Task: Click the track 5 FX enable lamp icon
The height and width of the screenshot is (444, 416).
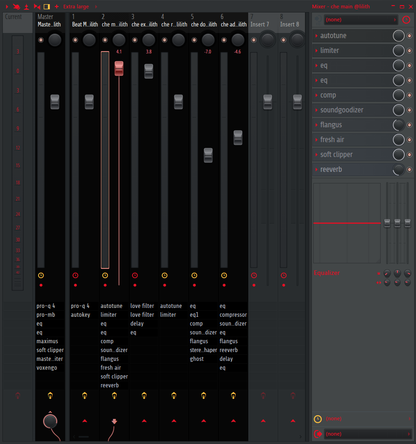Action: click(x=203, y=396)
